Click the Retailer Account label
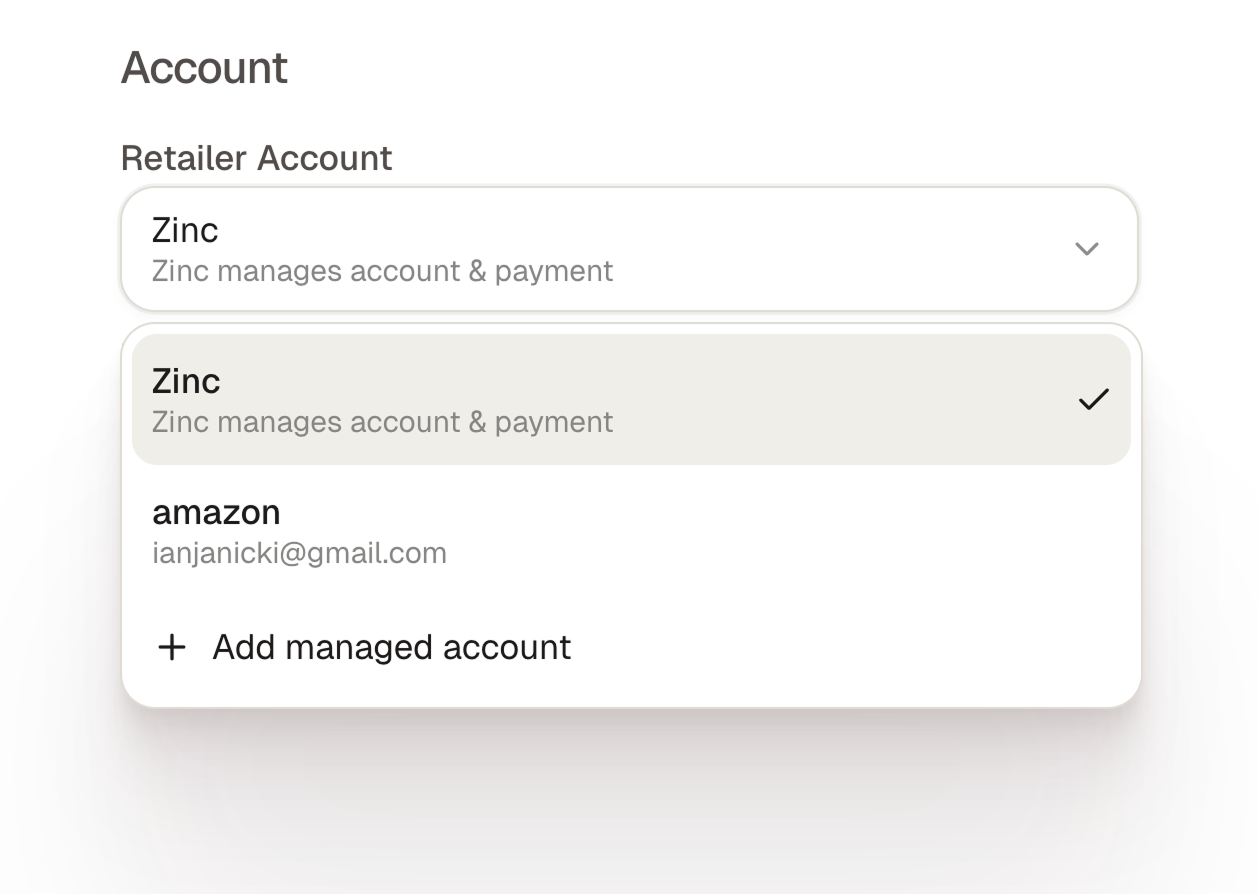The image size is (1258, 894). coord(256,158)
